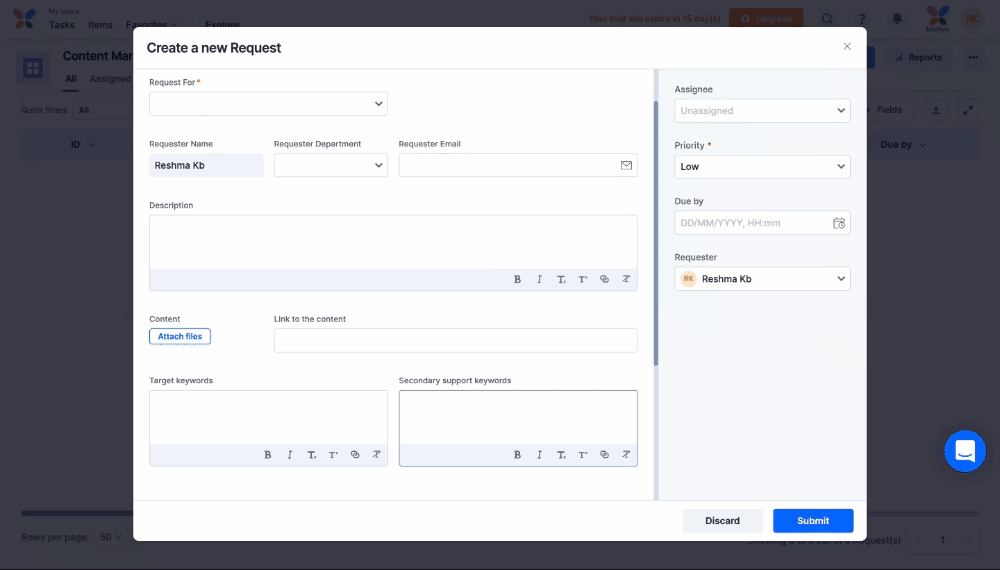
Task: Click link icon in Target keywords toolbar
Action: [x=355, y=455]
